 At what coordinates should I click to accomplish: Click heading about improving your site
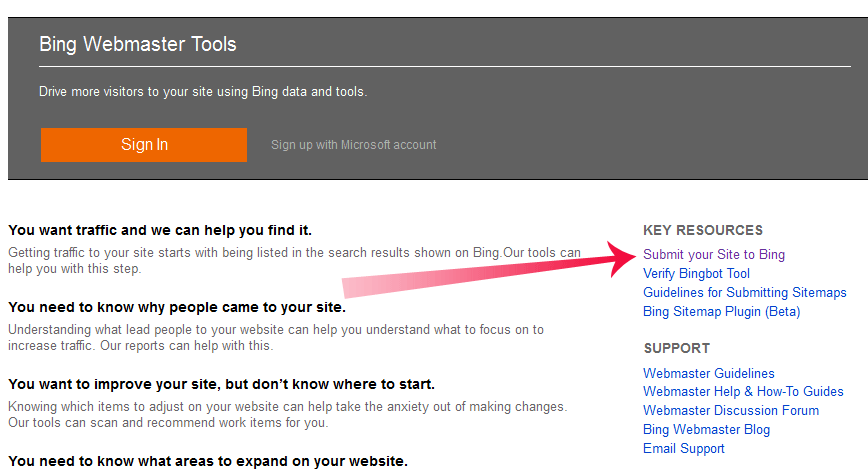(221, 384)
